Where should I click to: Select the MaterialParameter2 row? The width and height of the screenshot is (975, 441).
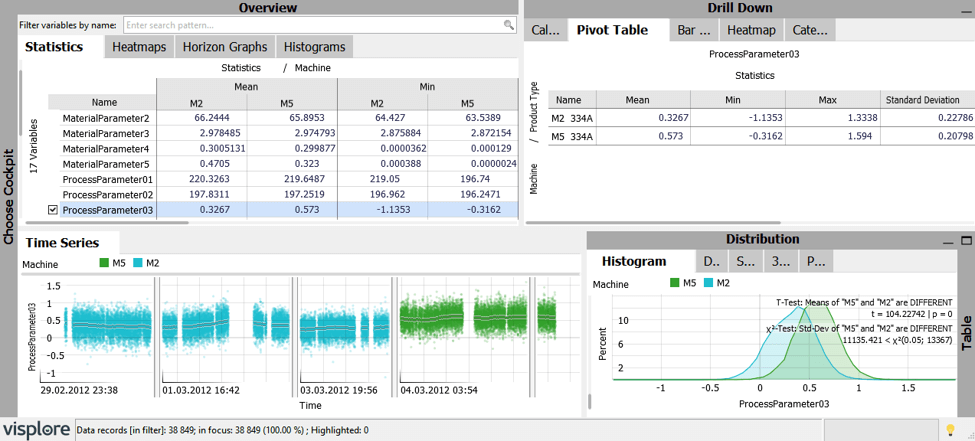pos(106,118)
